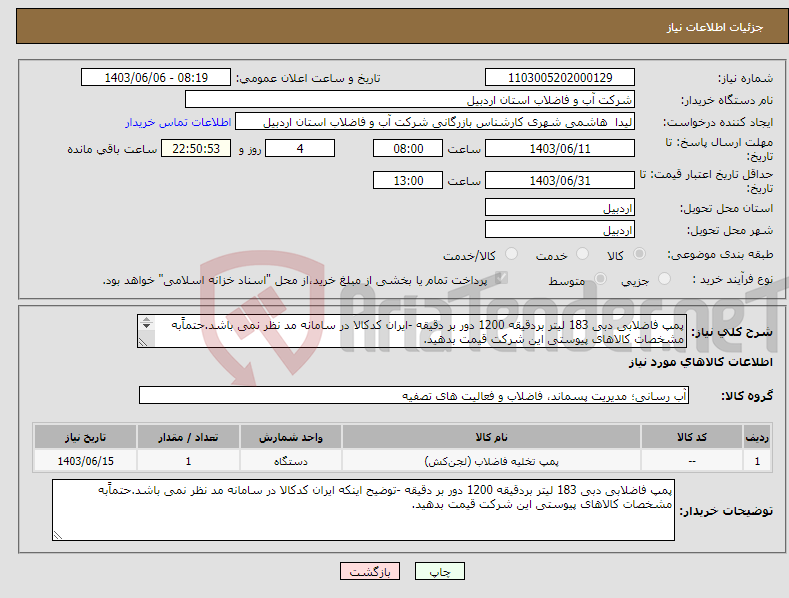
Task: Click request creator name field
Action: coord(435,122)
